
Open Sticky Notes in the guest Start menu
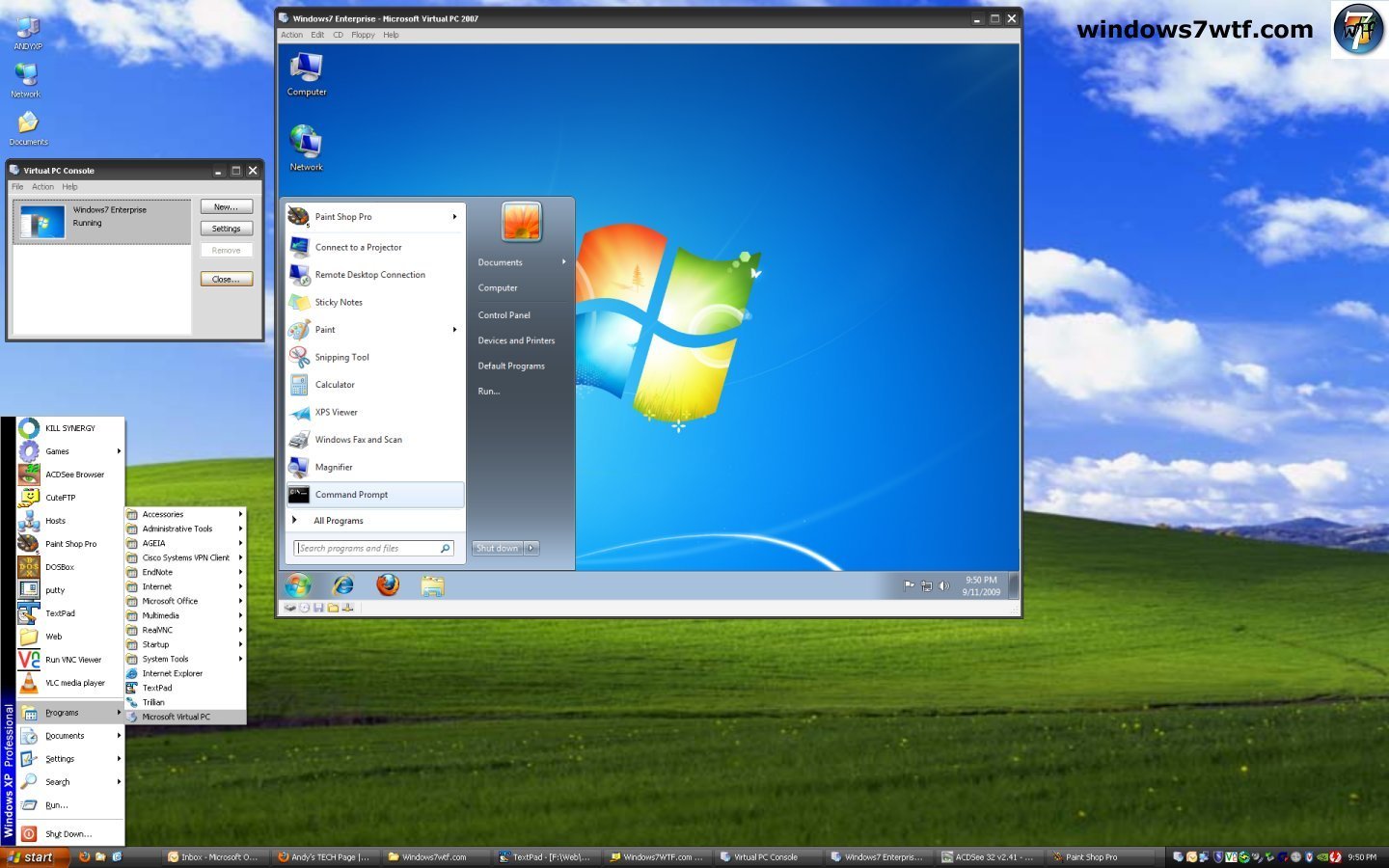(373, 303)
